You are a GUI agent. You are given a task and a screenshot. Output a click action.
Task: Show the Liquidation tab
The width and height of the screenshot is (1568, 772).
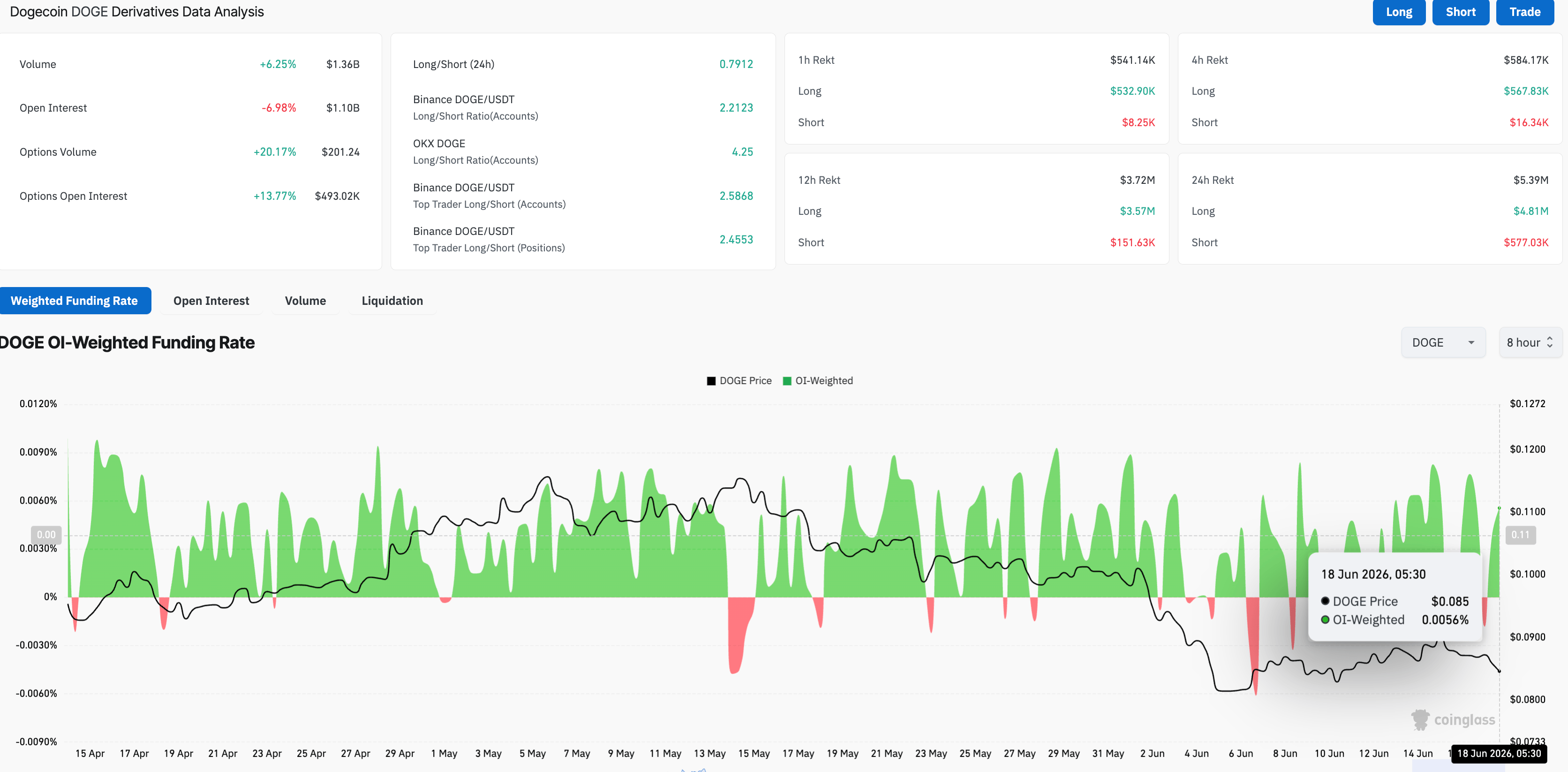(392, 301)
